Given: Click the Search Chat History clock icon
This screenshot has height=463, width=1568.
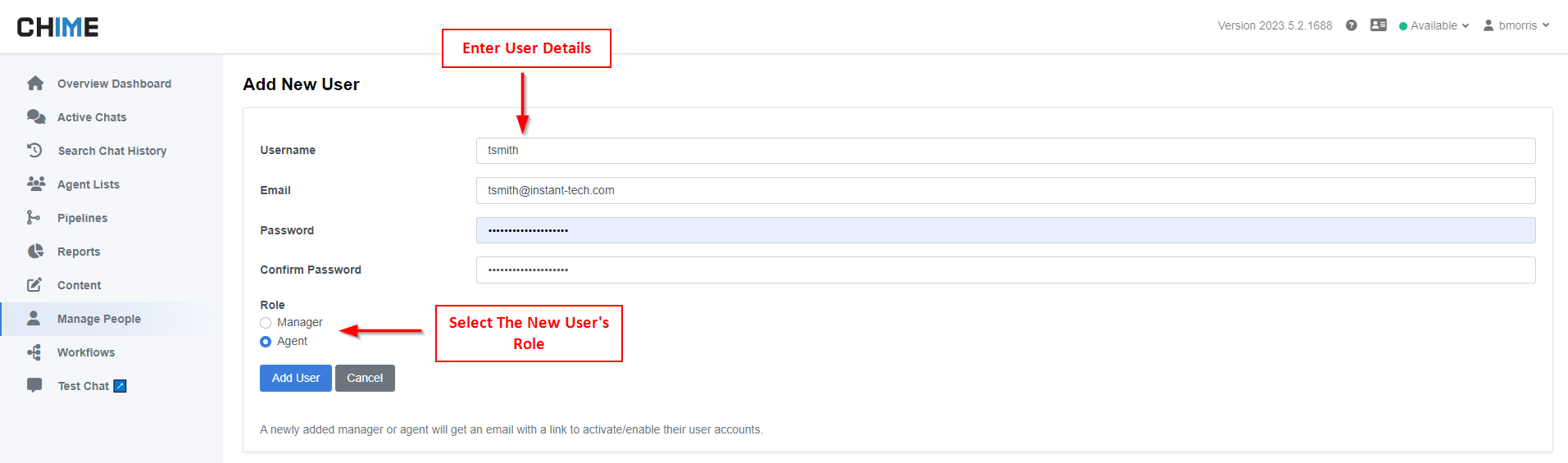Looking at the screenshot, I should coord(34,150).
